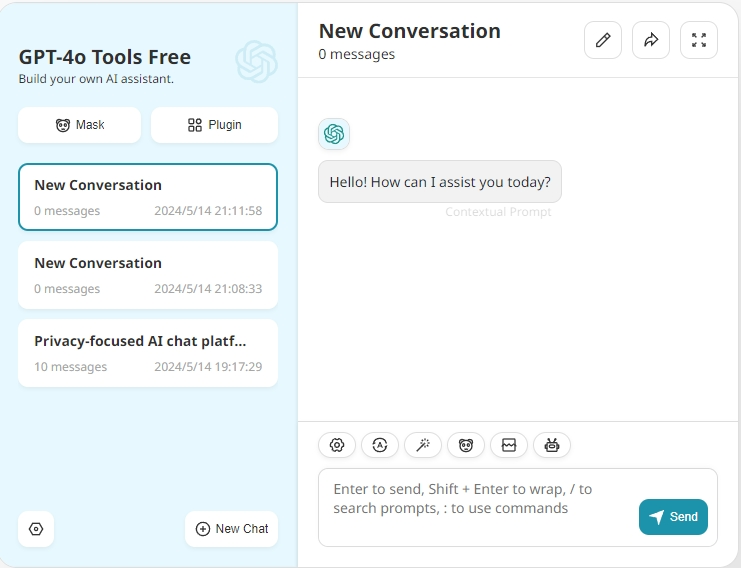Open New Conversation from 21:08:33
Screen dimensions: 741x568
click(148, 275)
